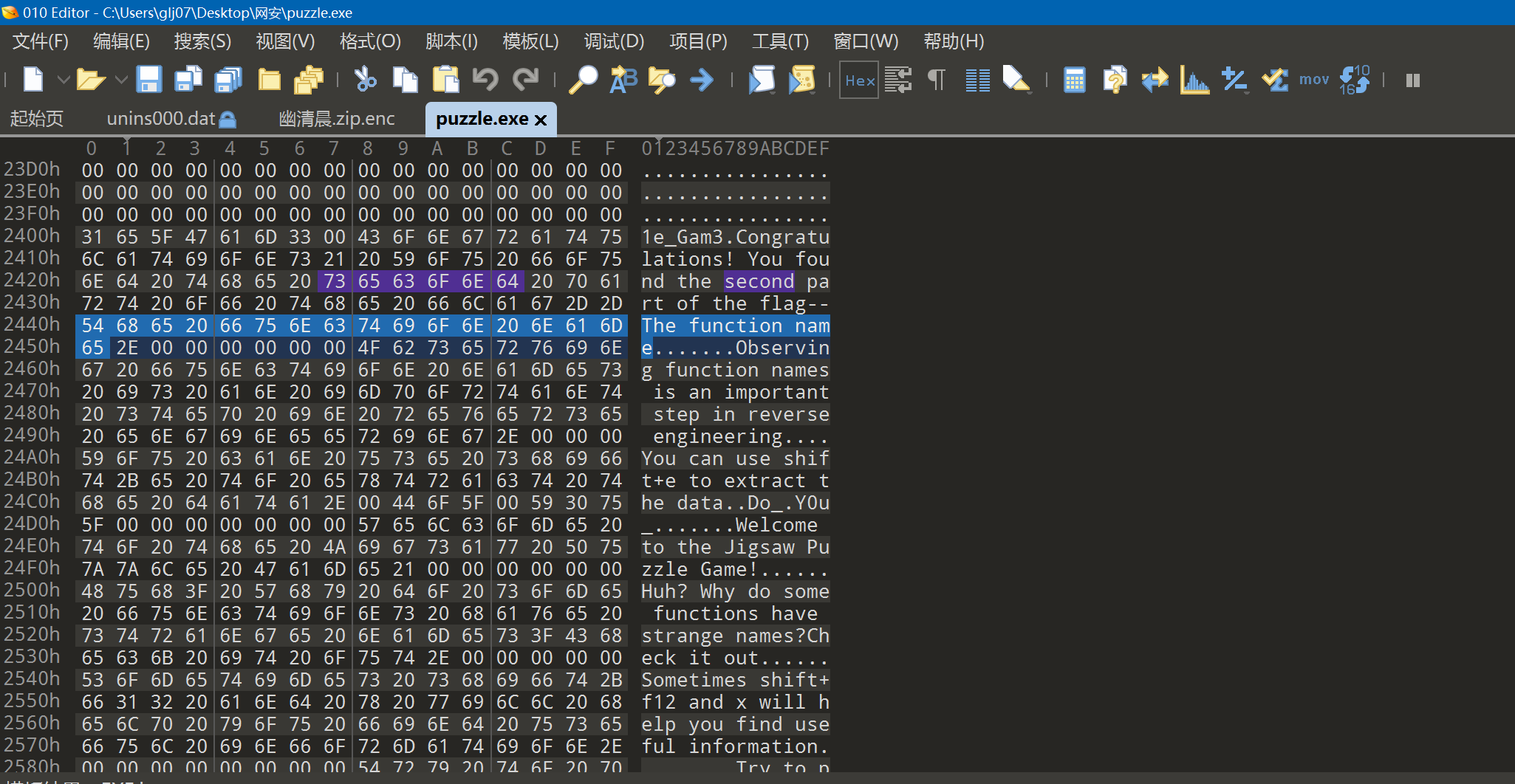The width and height of the screenshot is (1515, 784).
Task: Toggle Hex edit mode button
Action: (859, 80)
